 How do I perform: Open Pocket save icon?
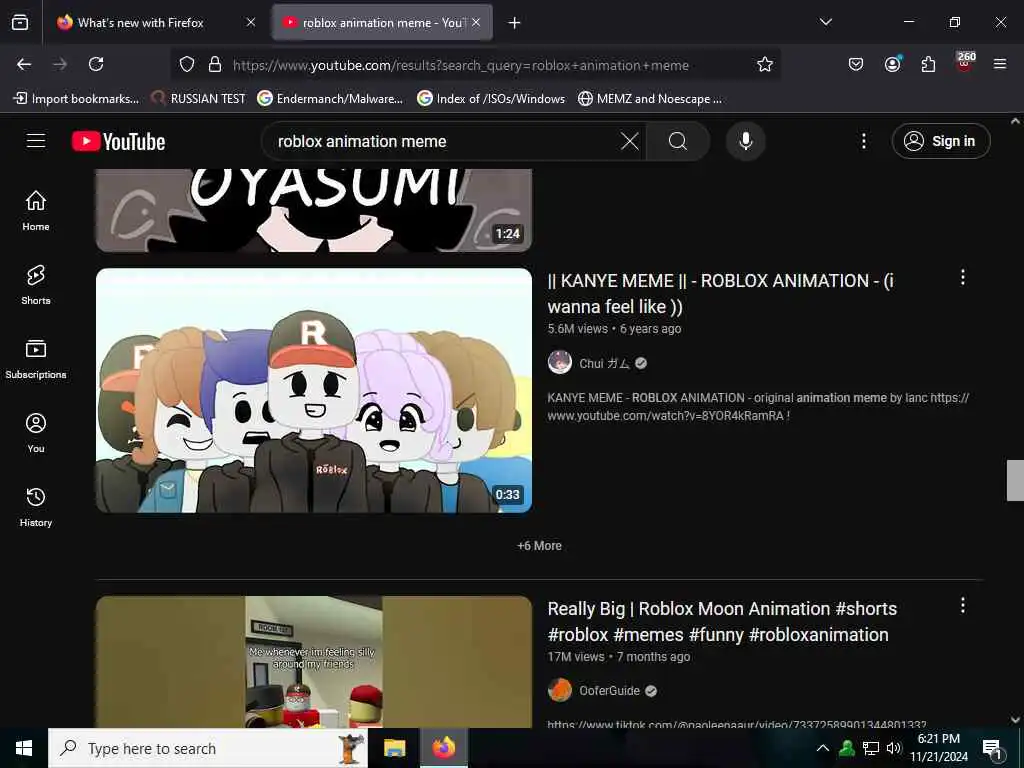coord(856,64)
